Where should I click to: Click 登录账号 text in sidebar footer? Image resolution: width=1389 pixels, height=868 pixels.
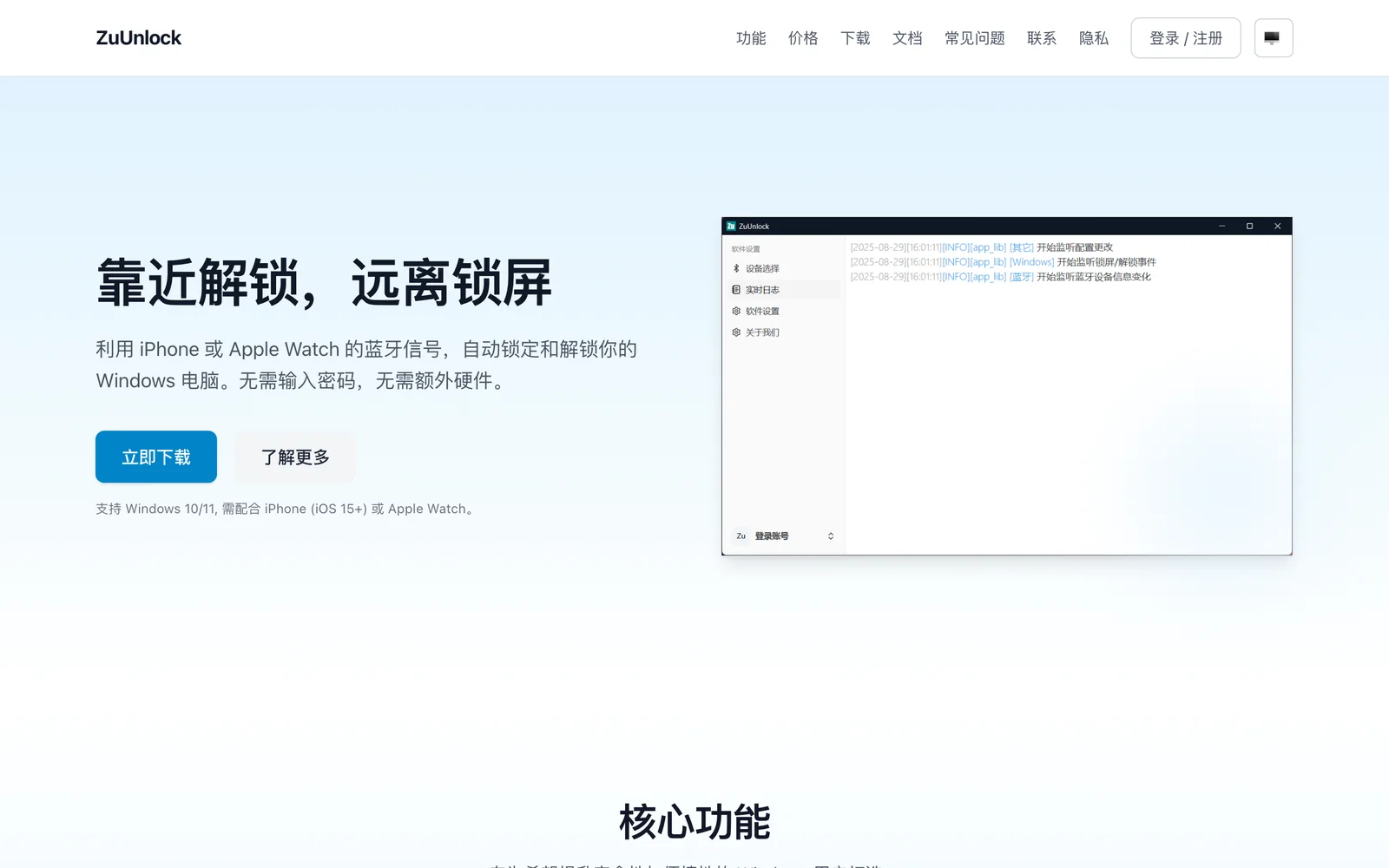[x=772, y=536]
